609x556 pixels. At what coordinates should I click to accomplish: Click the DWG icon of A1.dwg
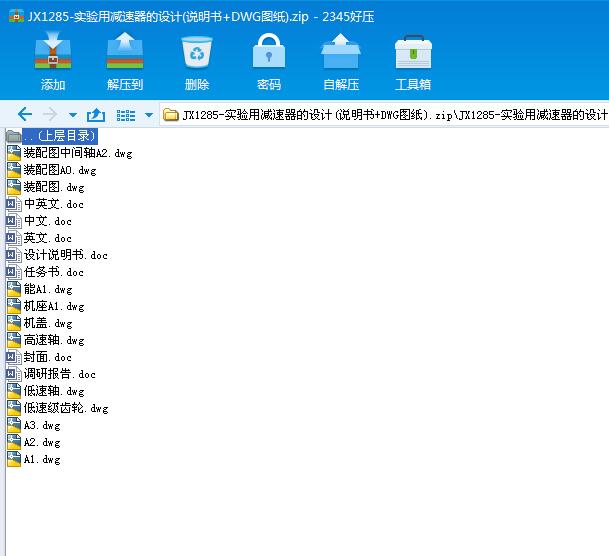click(14, 459)
